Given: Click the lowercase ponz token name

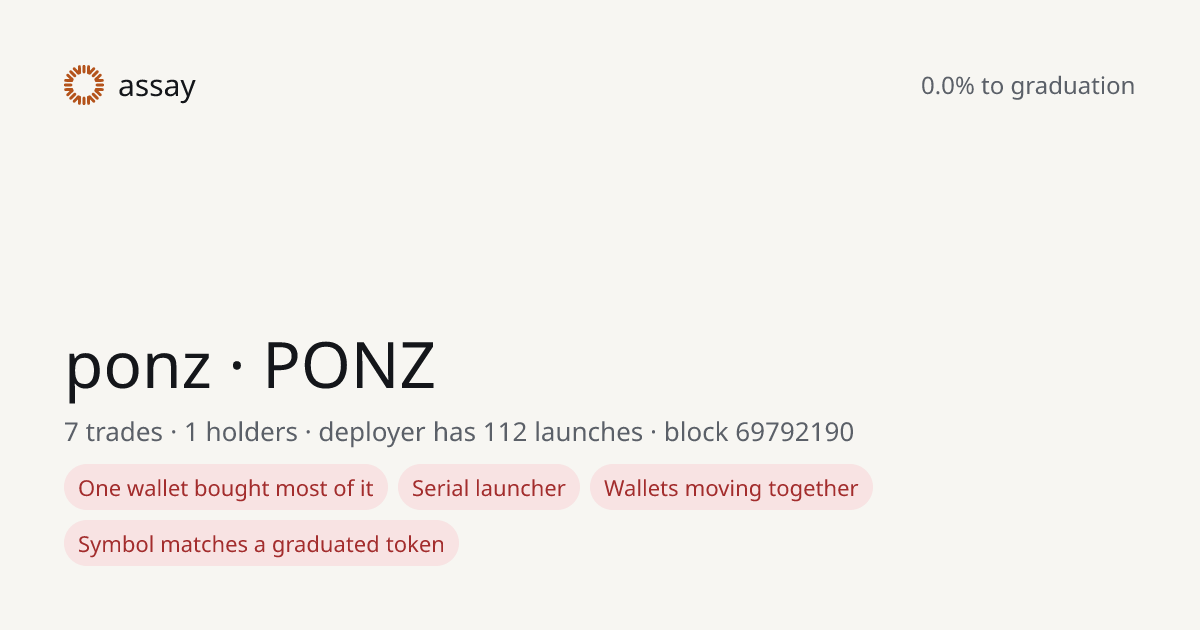Looking at the screenshot, I should pos(138,366).
